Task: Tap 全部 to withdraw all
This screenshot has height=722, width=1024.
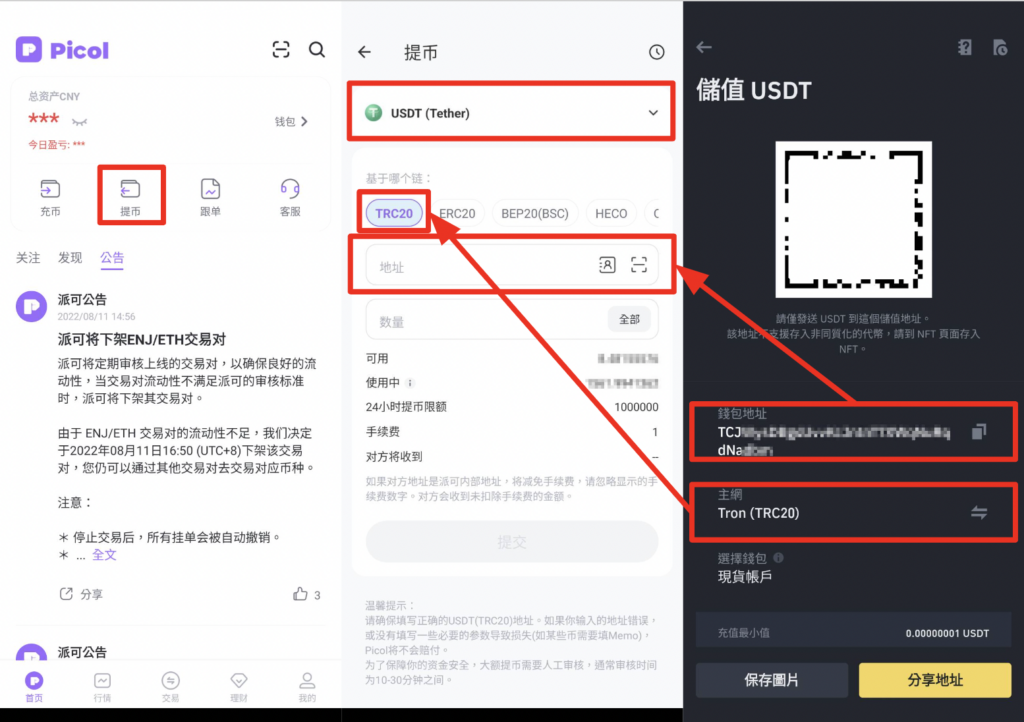Action: click(x=629, y=319)
